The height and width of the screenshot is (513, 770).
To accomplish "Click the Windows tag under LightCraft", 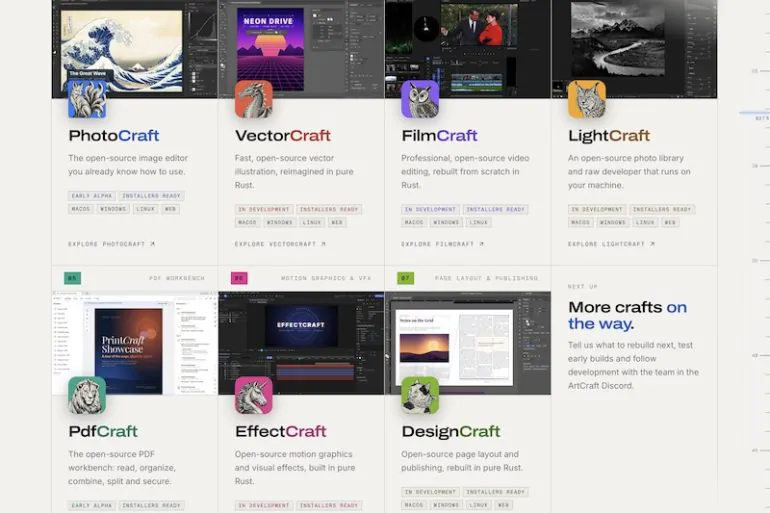I will pyautogui.click(x=613, y=222).
